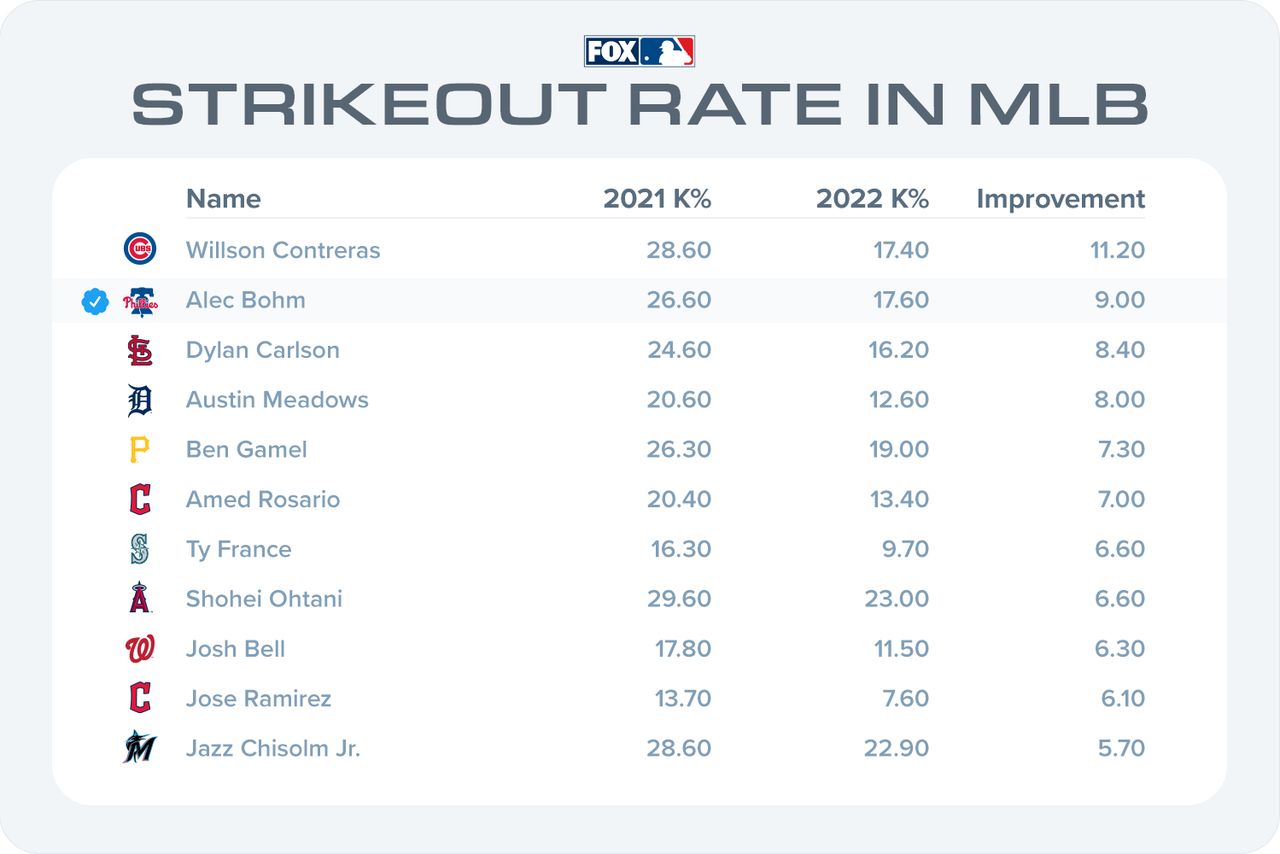
Task: Sort by the Name column header
Action: click(x=223, y=199)
